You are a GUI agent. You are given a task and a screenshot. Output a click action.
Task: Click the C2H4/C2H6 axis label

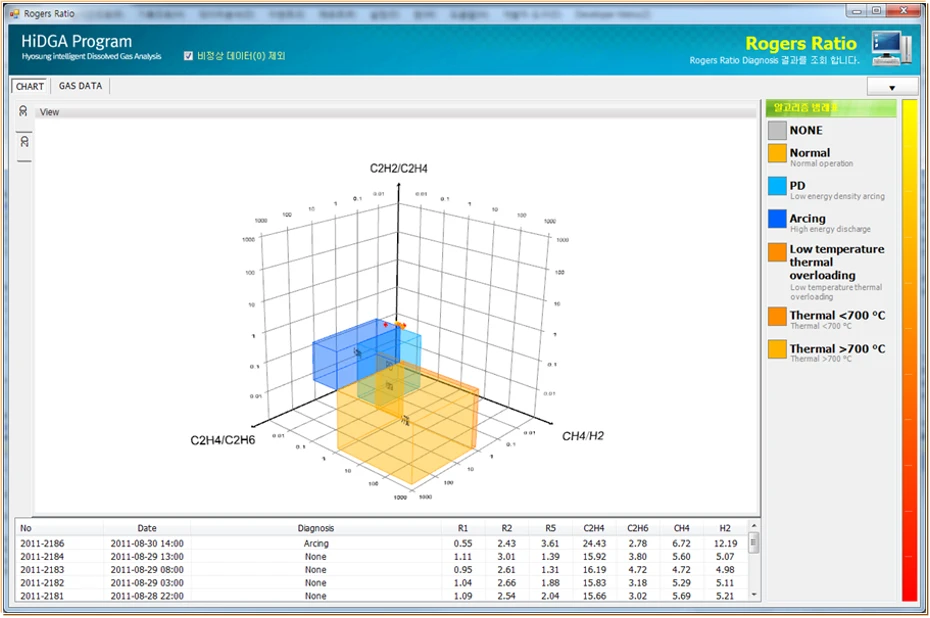(x=222, y=440)
